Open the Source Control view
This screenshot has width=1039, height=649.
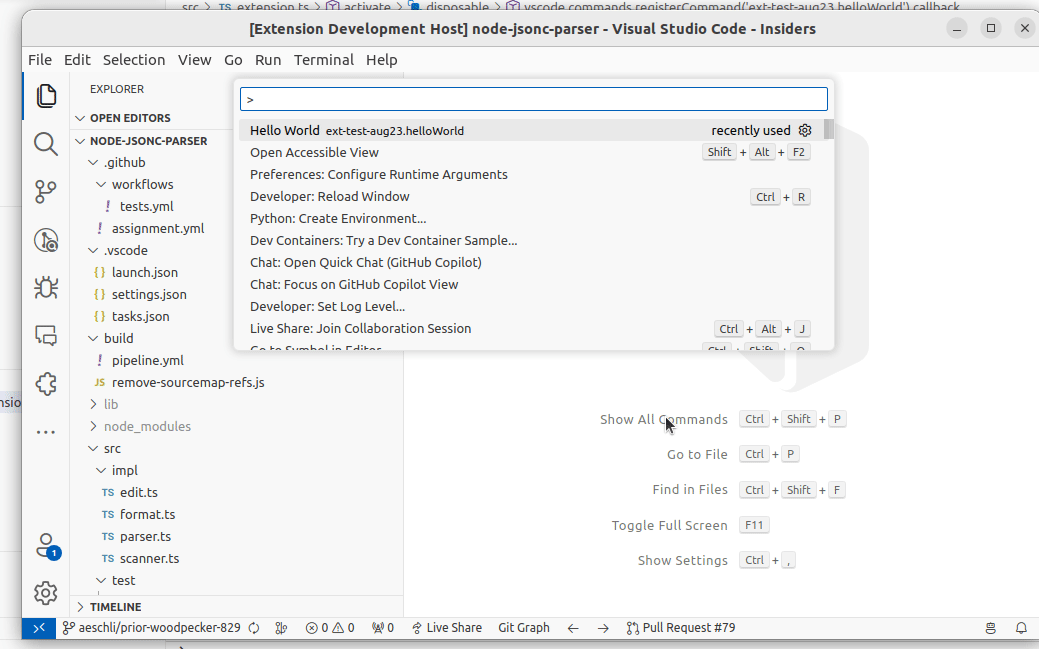point(45,192)
